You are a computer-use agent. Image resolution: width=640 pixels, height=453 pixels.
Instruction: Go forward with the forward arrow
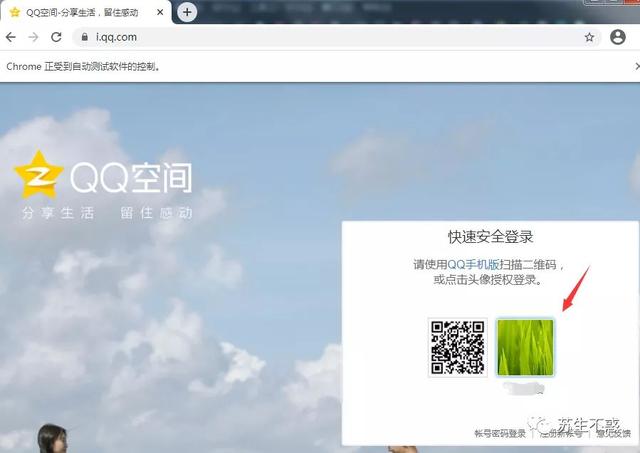[x=33, y=37]
